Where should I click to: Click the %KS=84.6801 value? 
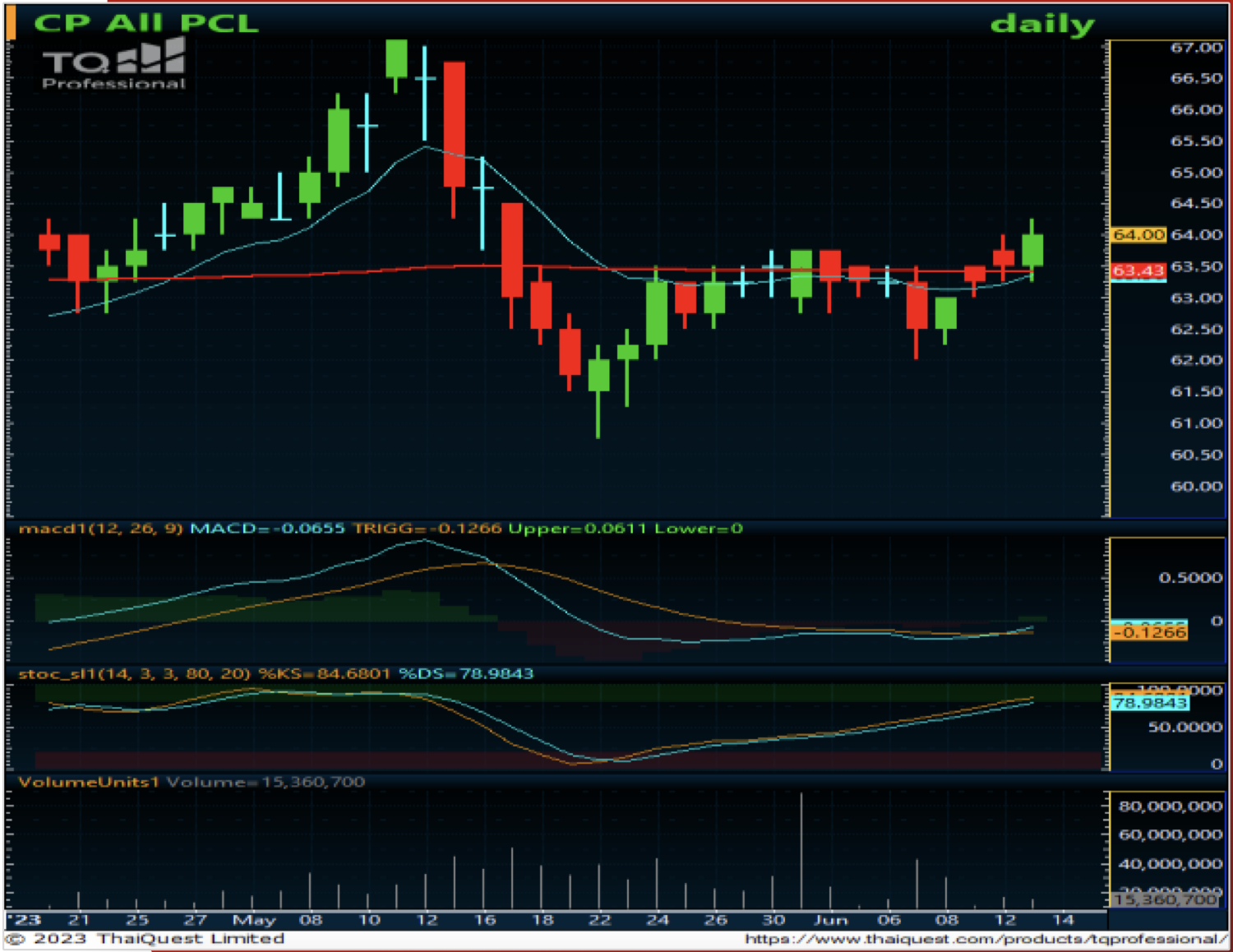click(x=324, y=674)
